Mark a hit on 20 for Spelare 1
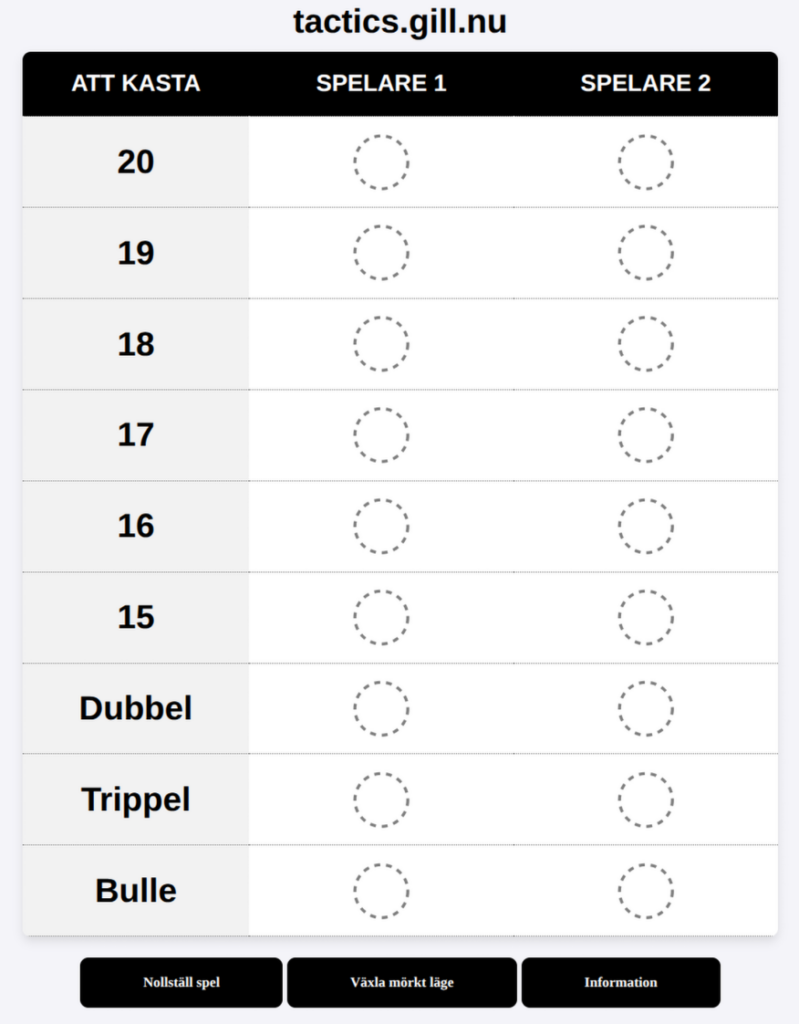 [381, 162]
